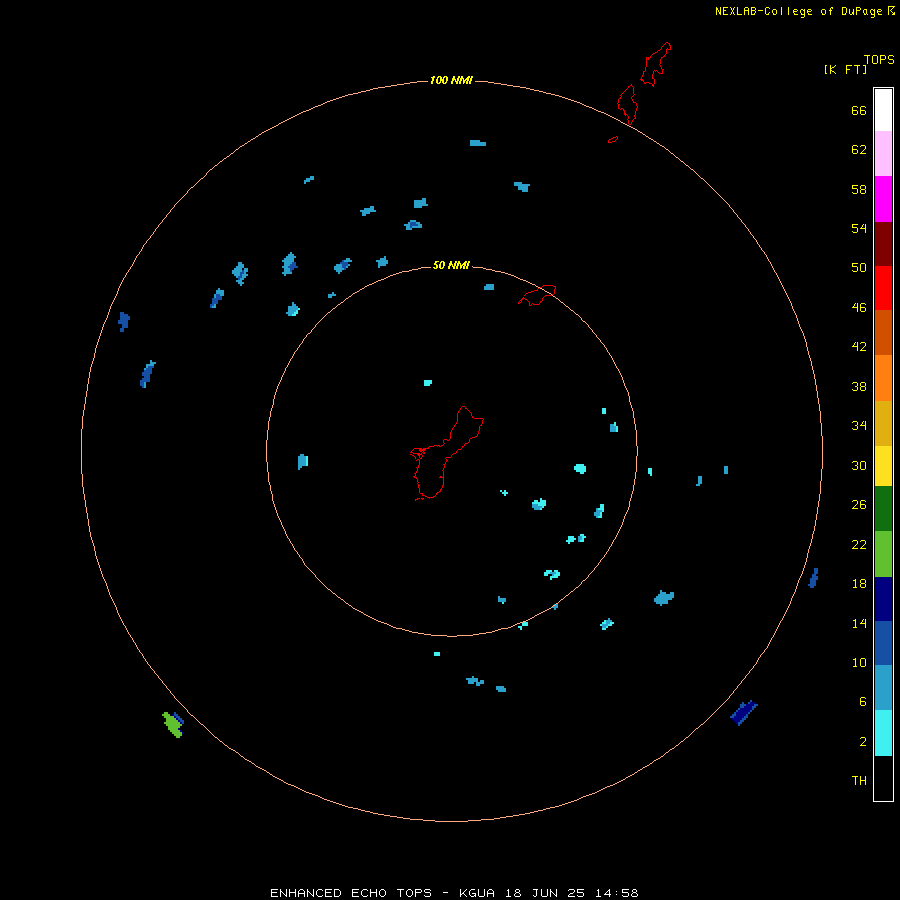This screenshot has width=900, height=900.
Task: Select the 66 legend value
Action: [x=859, y=111]
